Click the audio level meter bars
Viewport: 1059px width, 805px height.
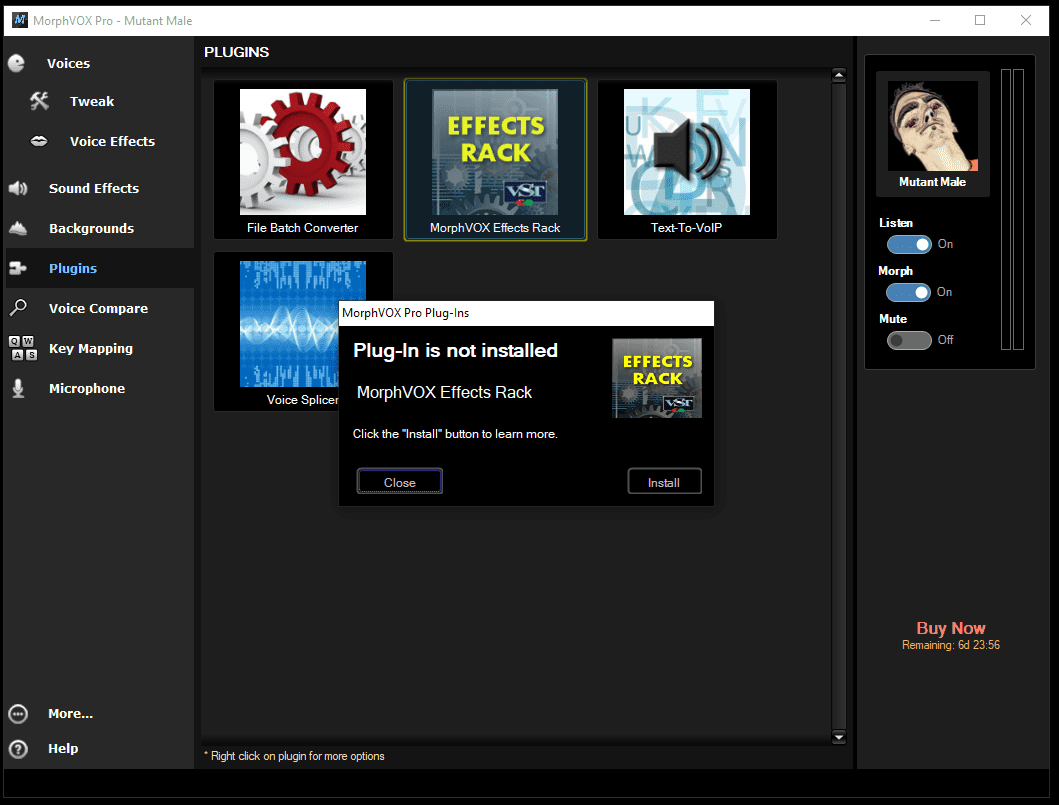(x=1012, y=209)
